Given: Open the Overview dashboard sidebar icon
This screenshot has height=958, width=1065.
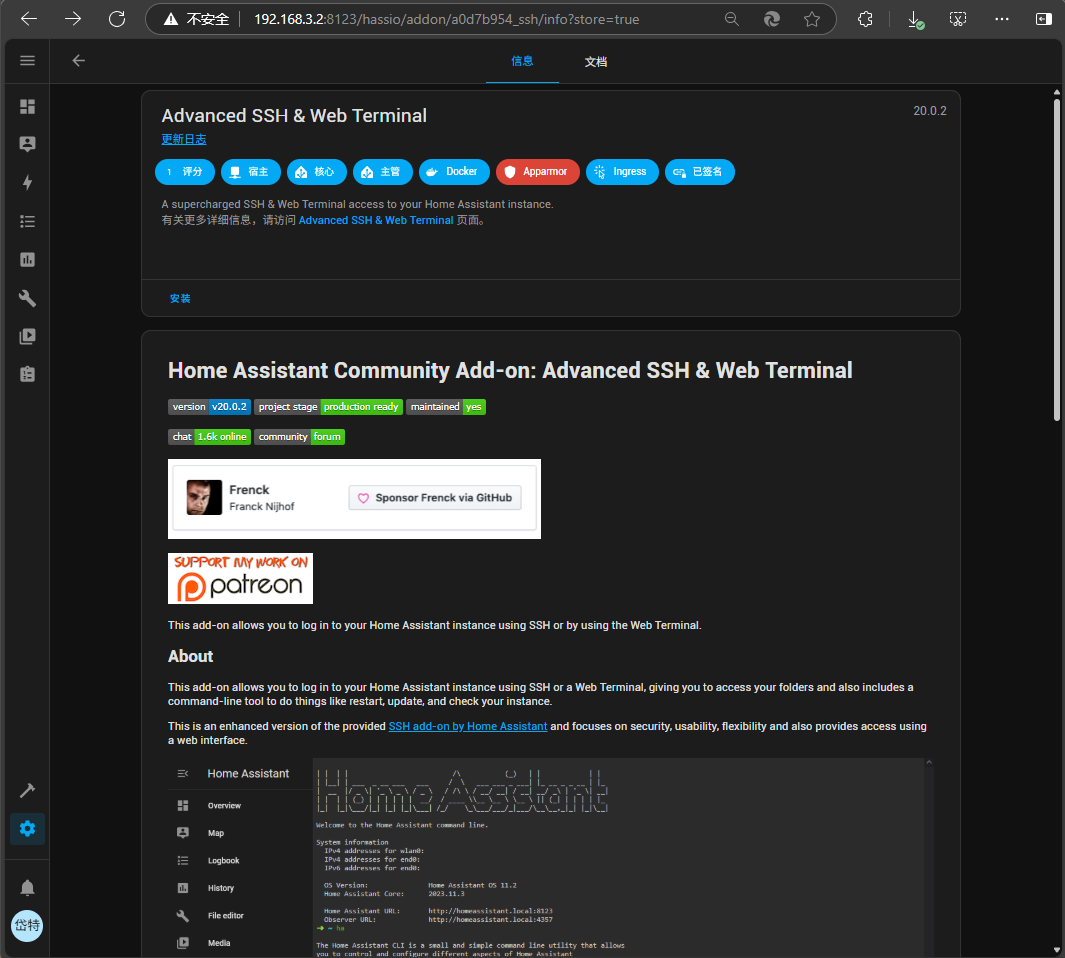Looking at the screenshot, I should pyautogui.click(x=27, y=106).
